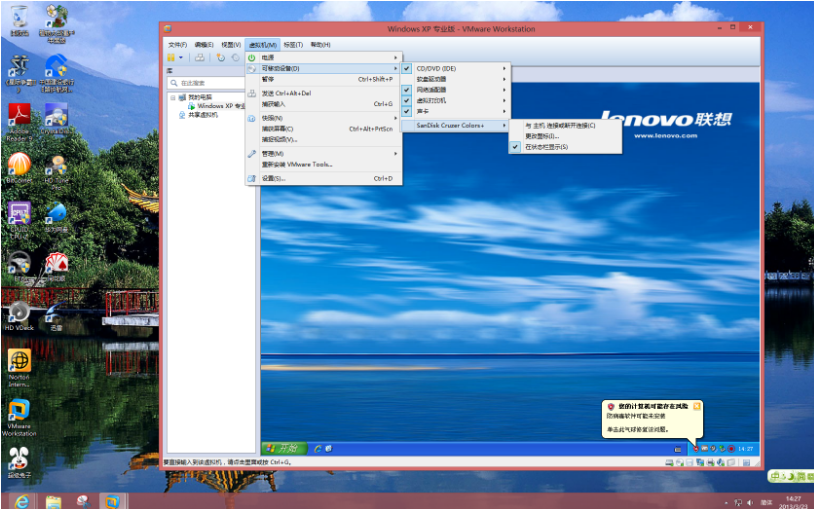Image resolution: width=814 pixels, height=509 pixels.
Task: Click the floppy drive status bar icon
Action: 689,462
